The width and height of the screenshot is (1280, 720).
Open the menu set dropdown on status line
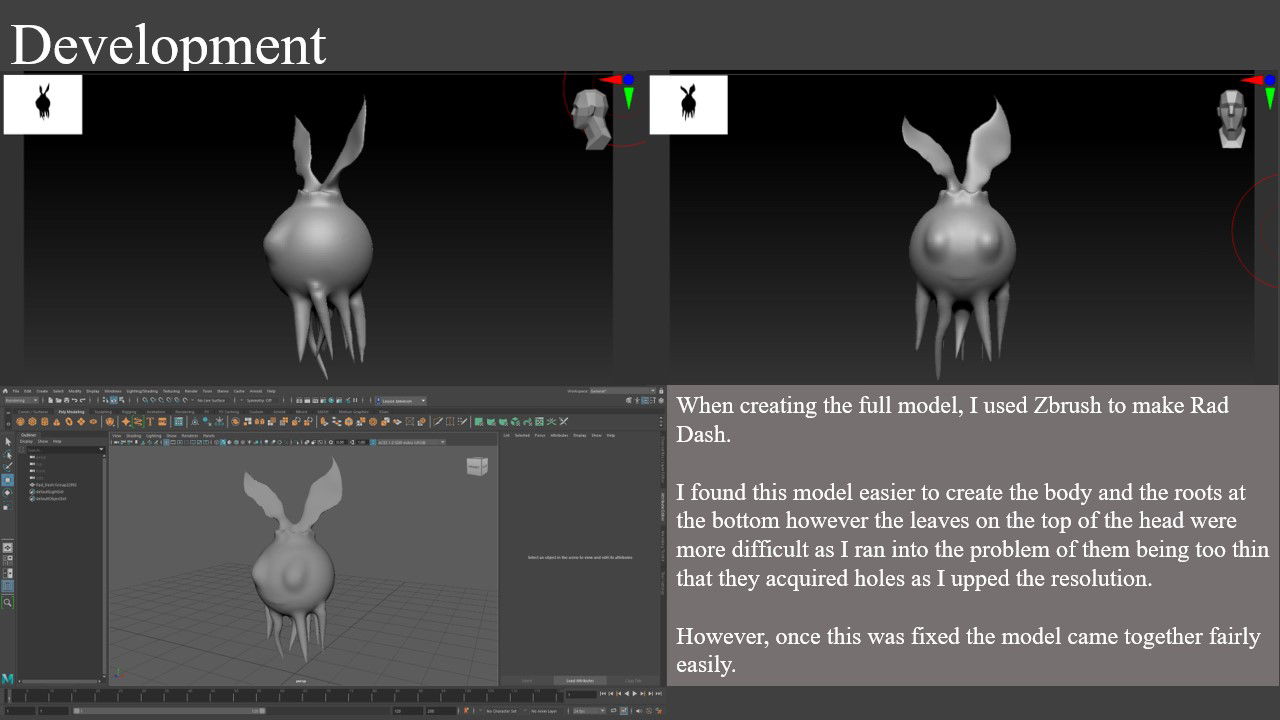[x=21, y=400]
